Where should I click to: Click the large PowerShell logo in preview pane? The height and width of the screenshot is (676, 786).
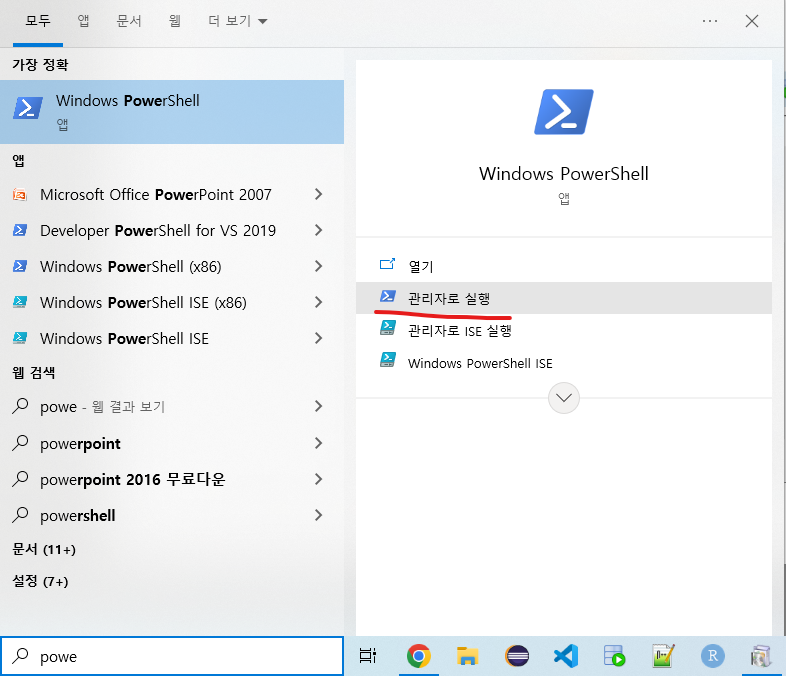tap(564, 112)
